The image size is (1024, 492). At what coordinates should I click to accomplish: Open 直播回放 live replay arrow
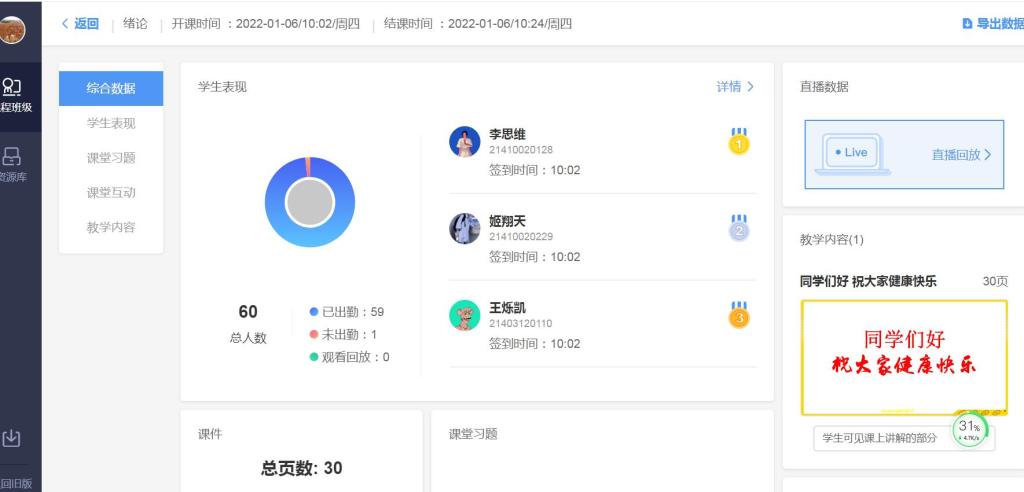(961, 155)
